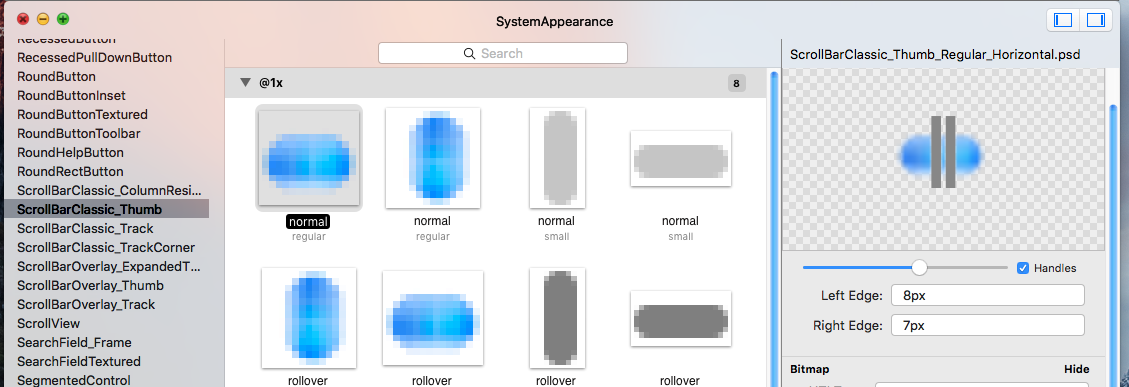The image size is (1129, 387).
Task: Select RoundButtonInset in the sidebar
Action: (x=71, y=95)
